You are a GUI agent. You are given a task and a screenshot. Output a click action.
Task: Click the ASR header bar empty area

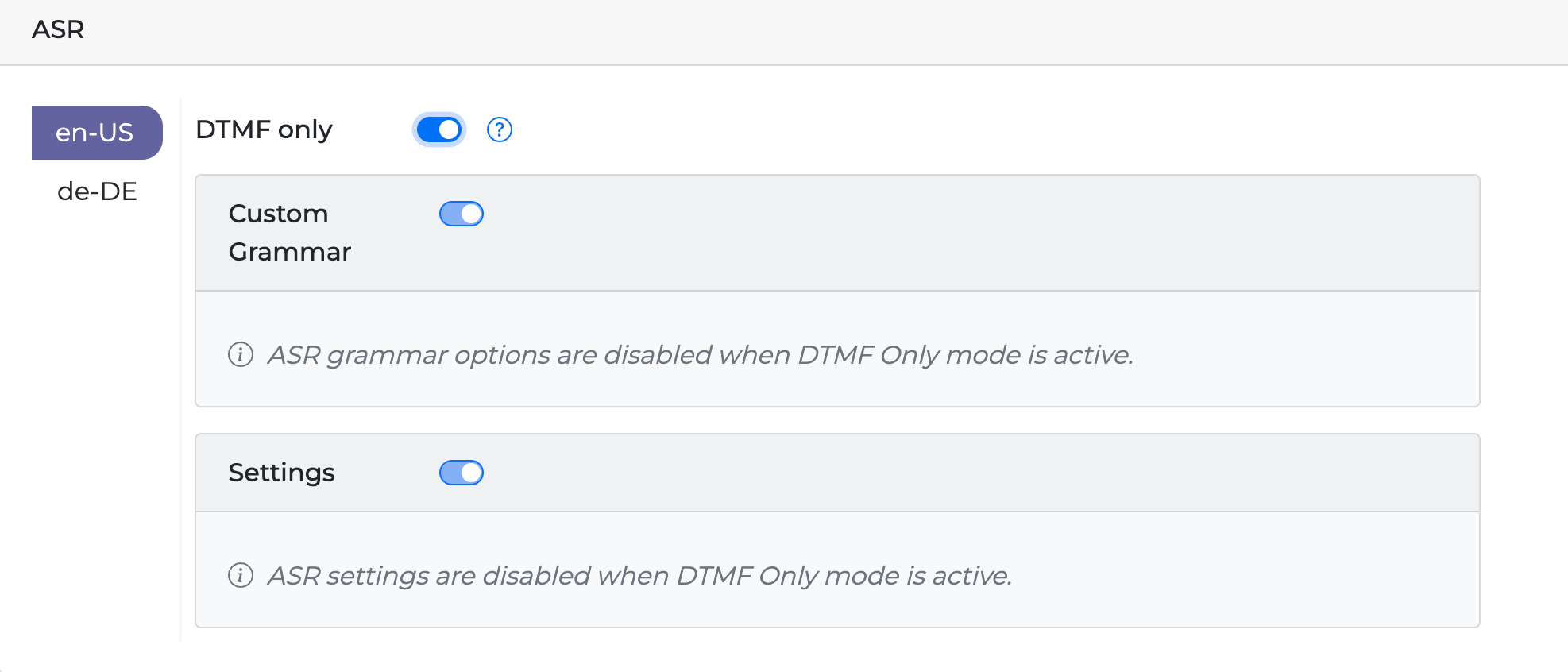click(x=794, y=32)
